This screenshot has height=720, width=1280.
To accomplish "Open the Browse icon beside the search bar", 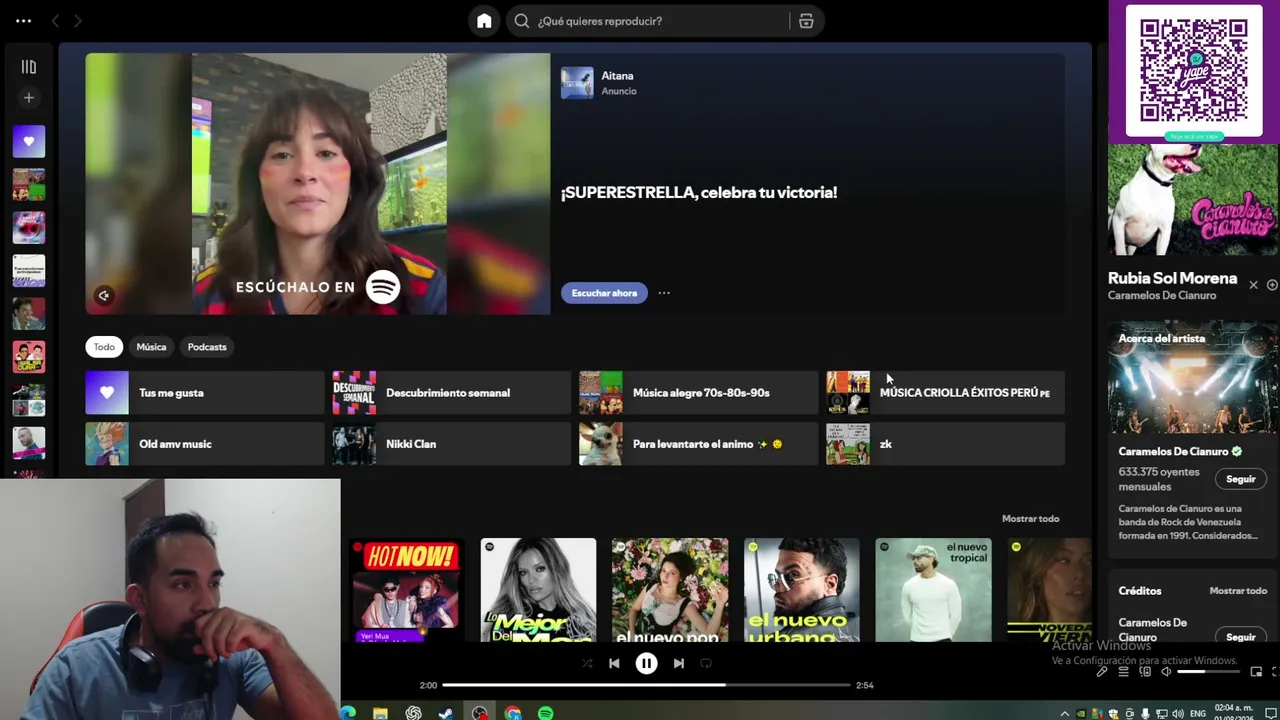I will tap(806, 21).
